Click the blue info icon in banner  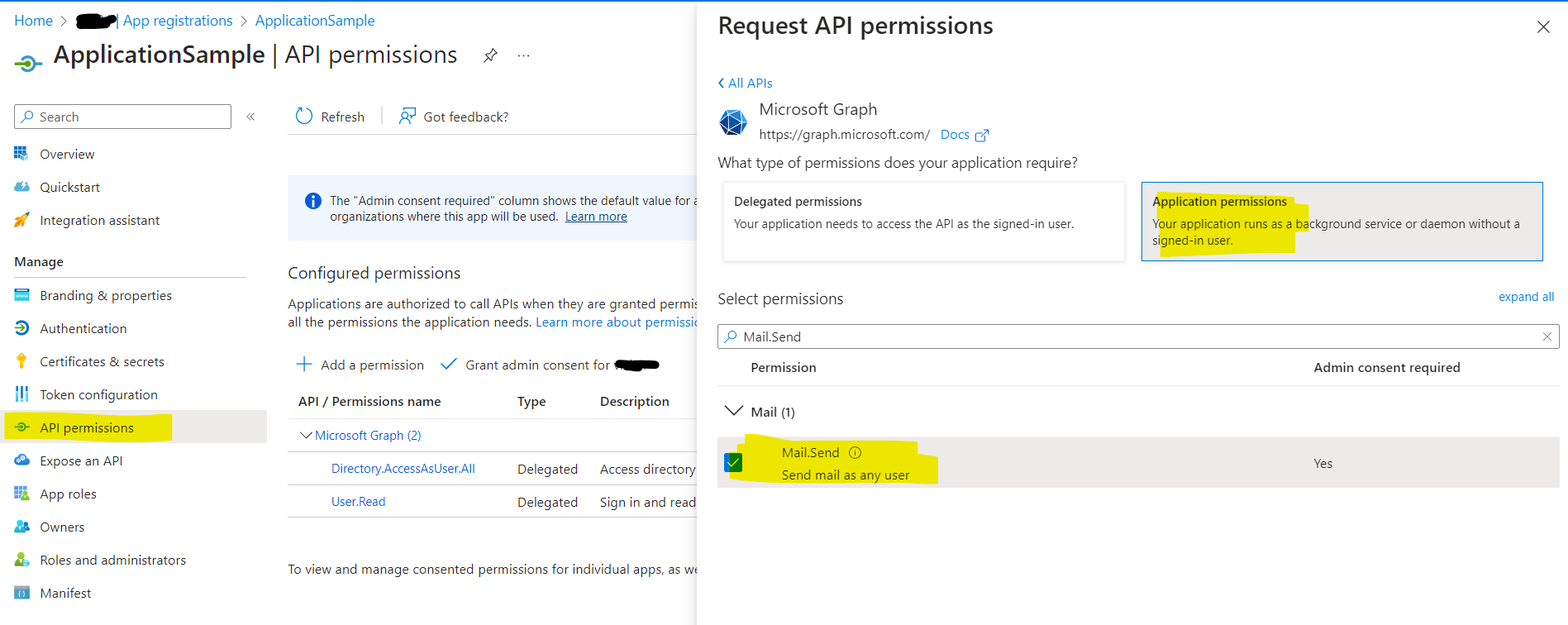pyautogui.click(x=313, y=201)
